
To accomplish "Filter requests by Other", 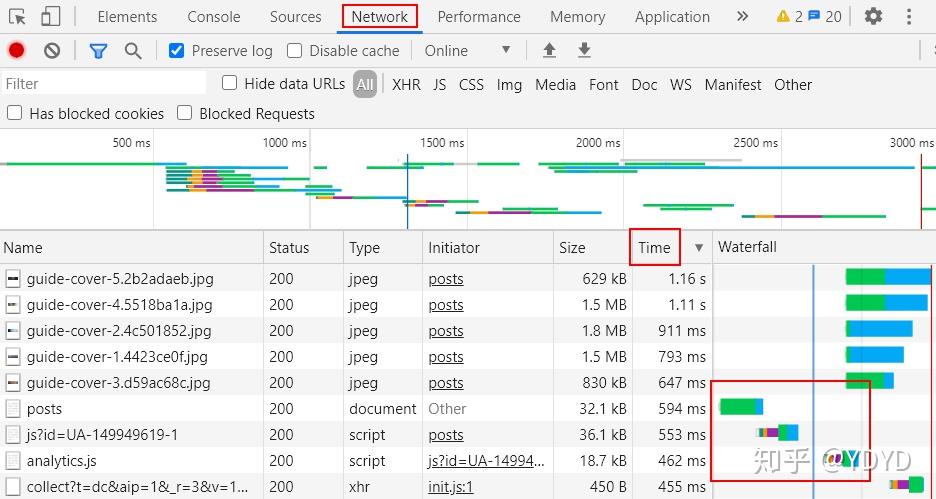I will [x=793, y=85].
